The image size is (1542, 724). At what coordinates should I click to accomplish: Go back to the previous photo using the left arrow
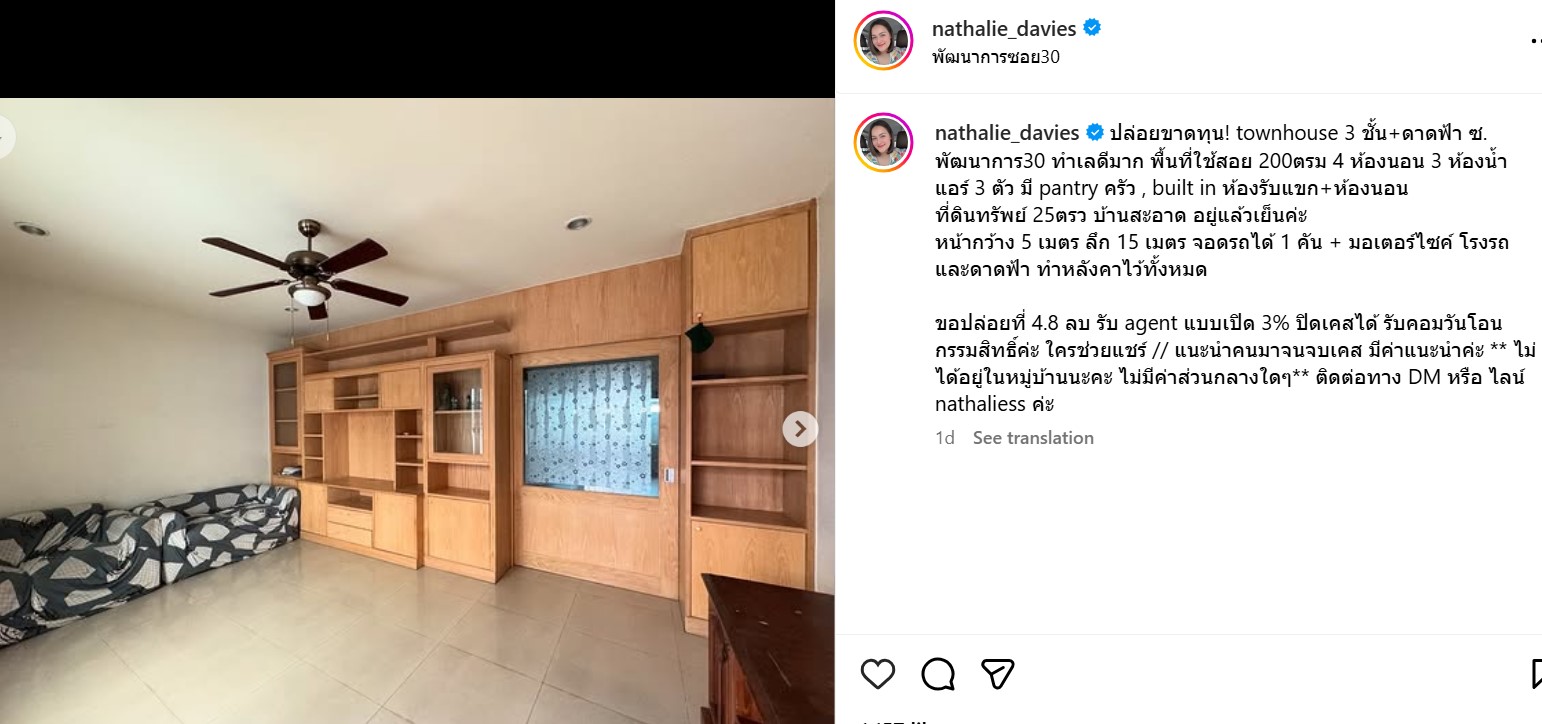[x=6, y=136]
